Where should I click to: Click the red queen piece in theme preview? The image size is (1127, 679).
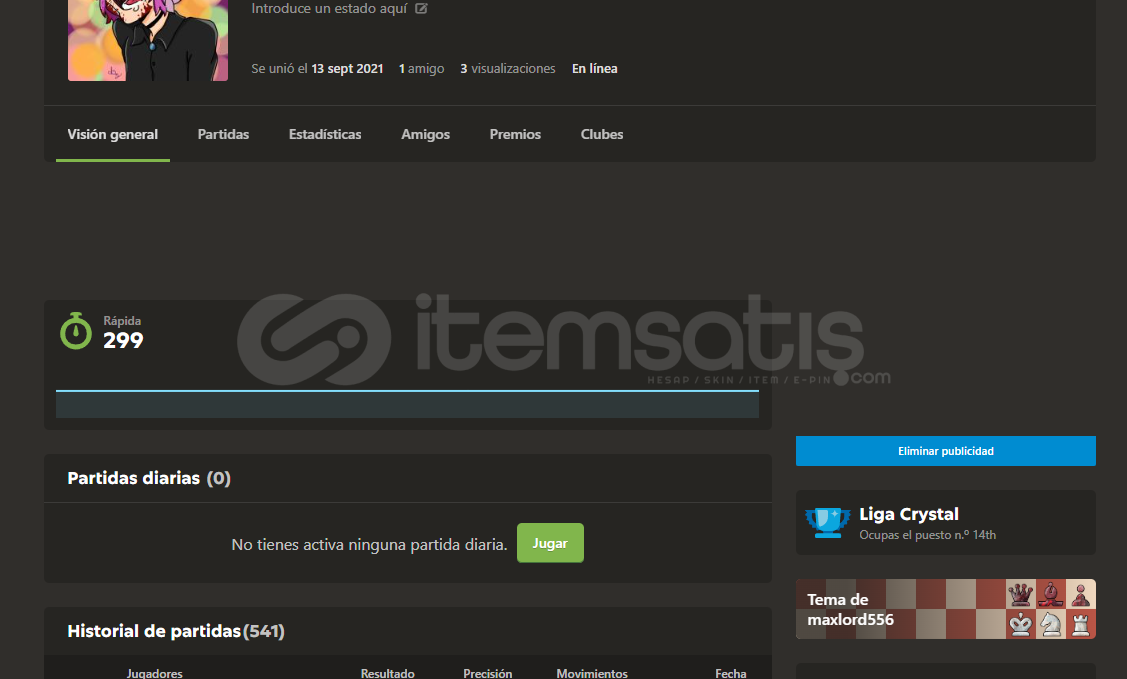tap(1020, 595)
